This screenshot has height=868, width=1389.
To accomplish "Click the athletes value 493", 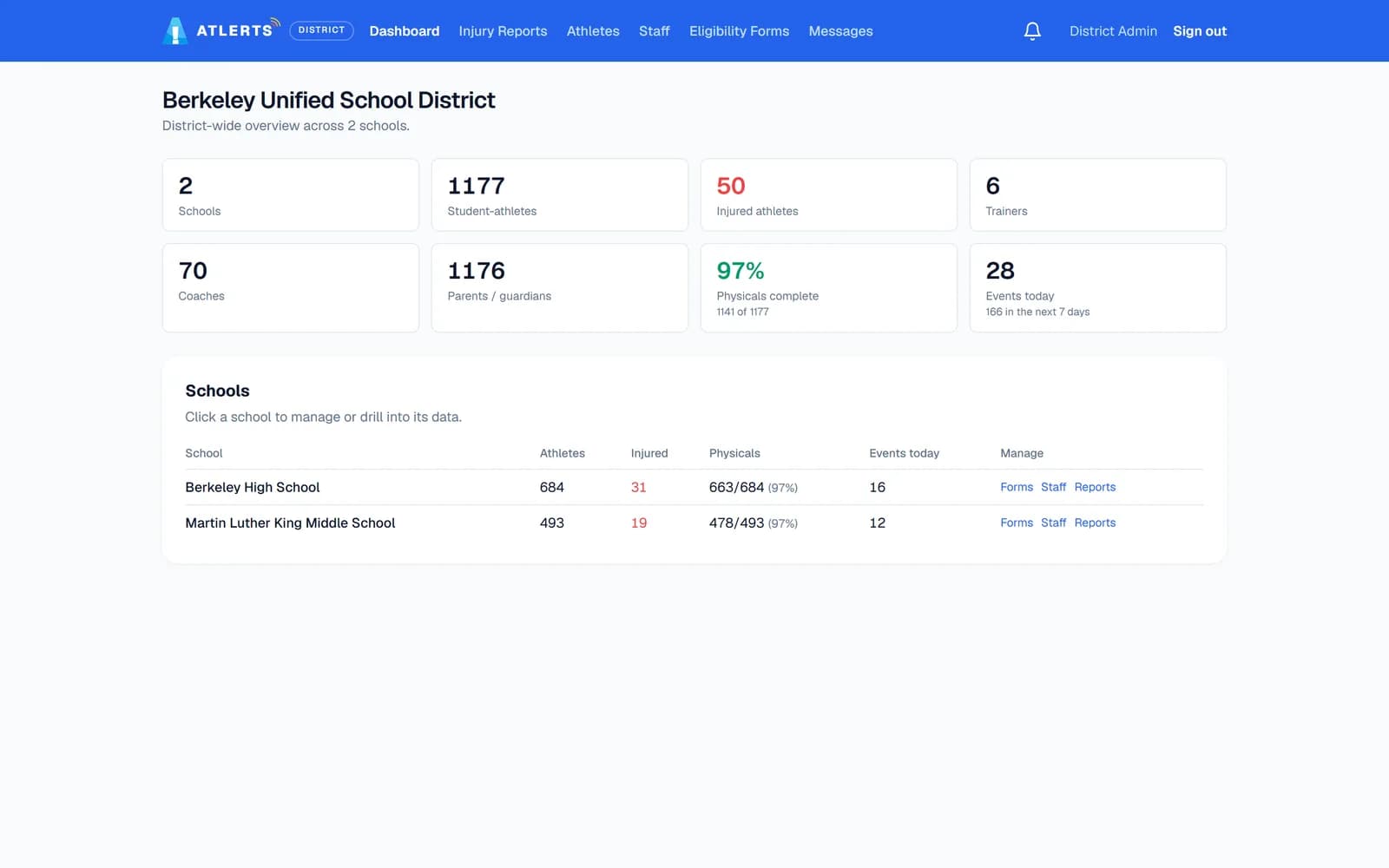I will click(x=552, y=523).
